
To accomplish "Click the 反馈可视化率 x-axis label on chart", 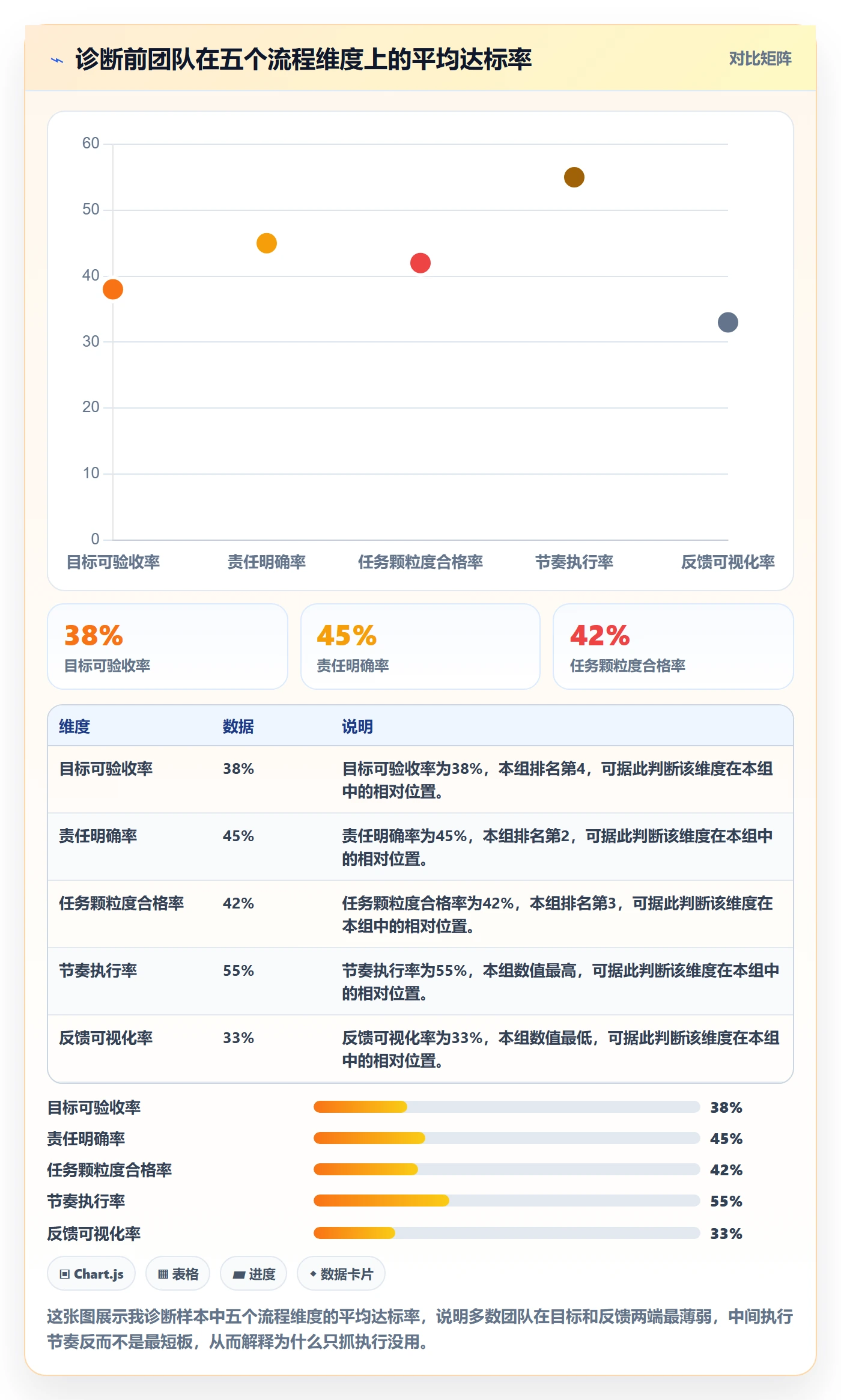I will pos(728,562).
